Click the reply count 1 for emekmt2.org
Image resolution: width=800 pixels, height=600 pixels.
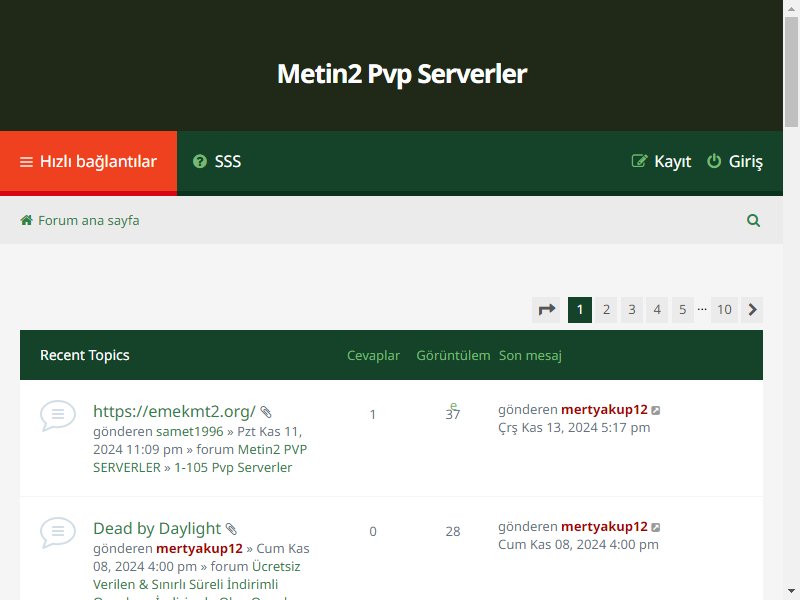pyautogui.click(x=373, y=414)
